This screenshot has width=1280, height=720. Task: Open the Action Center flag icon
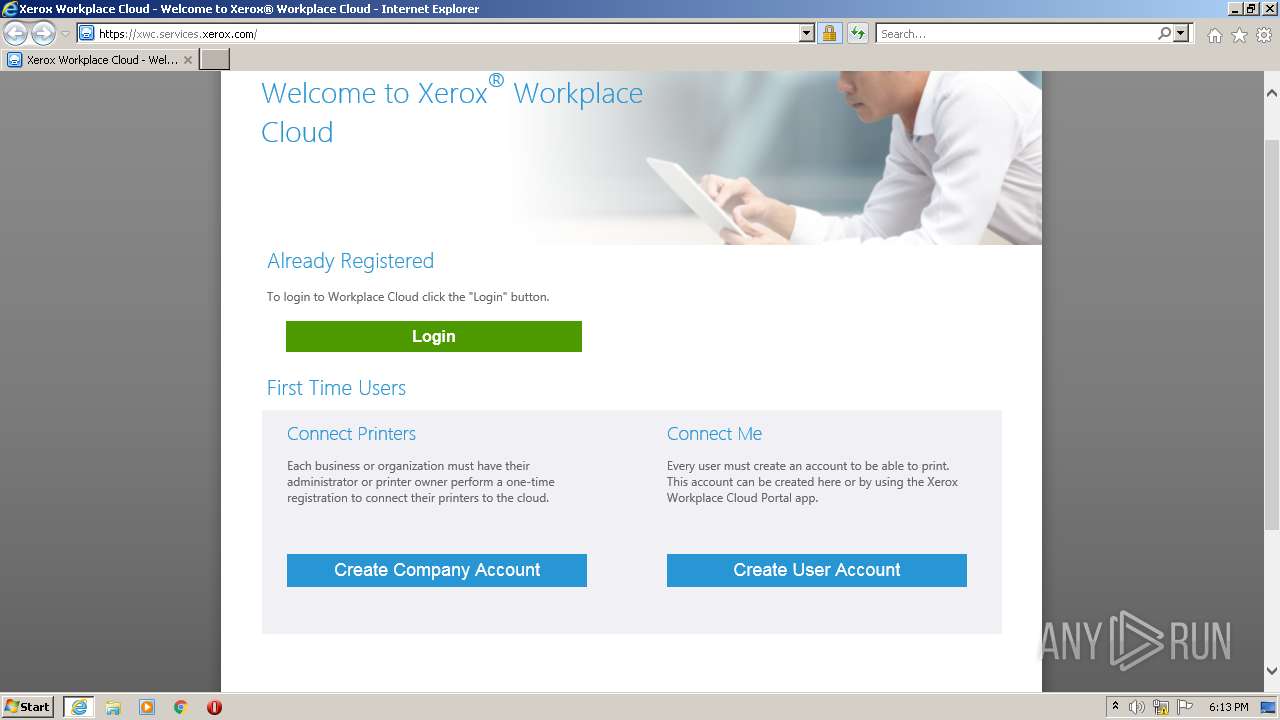point(1185,707)
